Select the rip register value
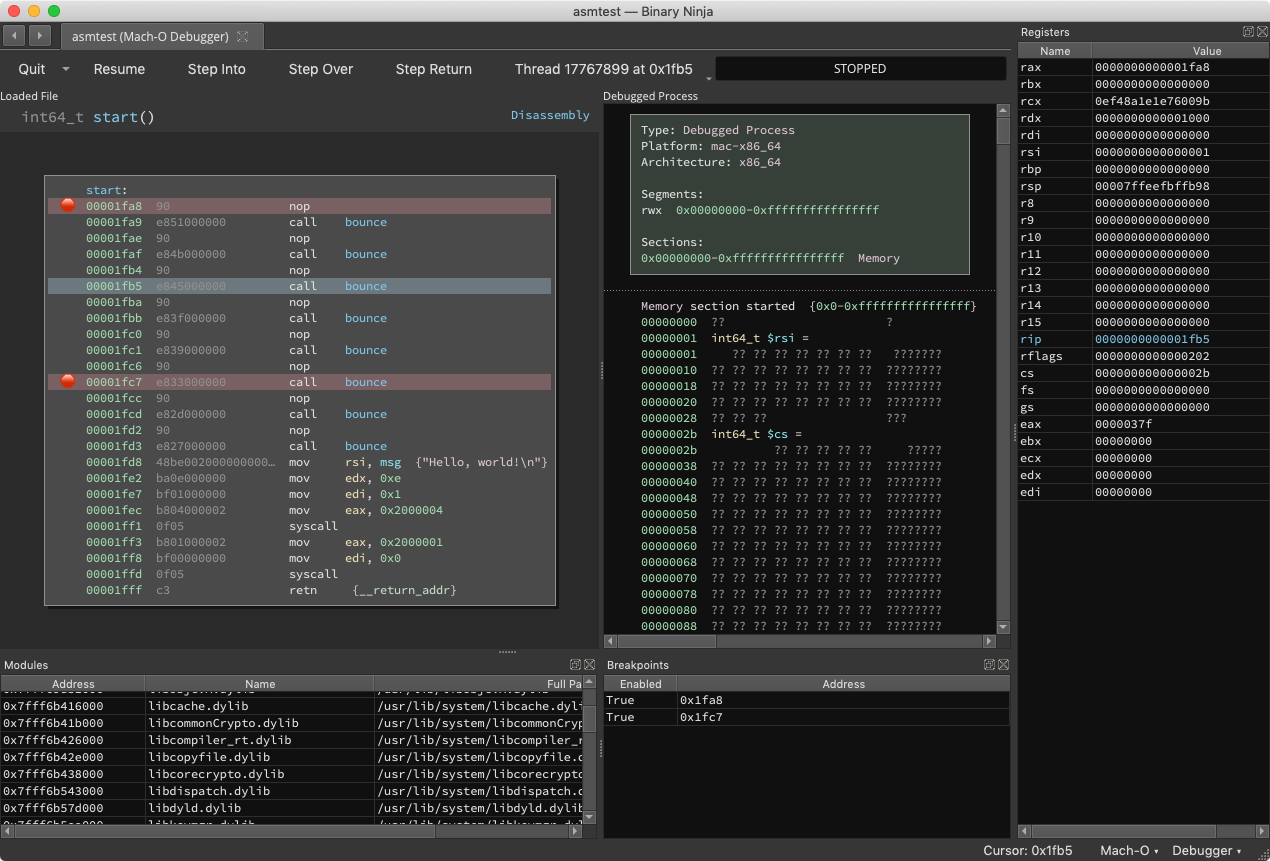The width and height of the screenshot is (1270, 861). click(1152, 339)
